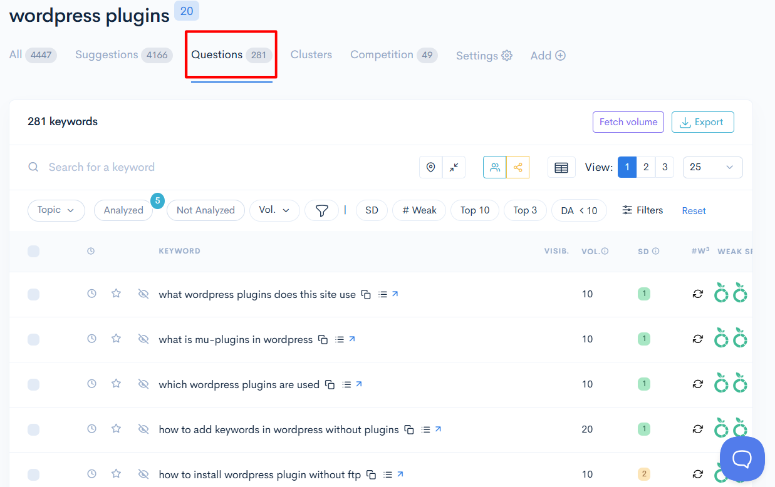Screen dimensions: 775x487
Task: Star 'how to add keywords in wordpress without plugins'
Action: coord(116,429)
